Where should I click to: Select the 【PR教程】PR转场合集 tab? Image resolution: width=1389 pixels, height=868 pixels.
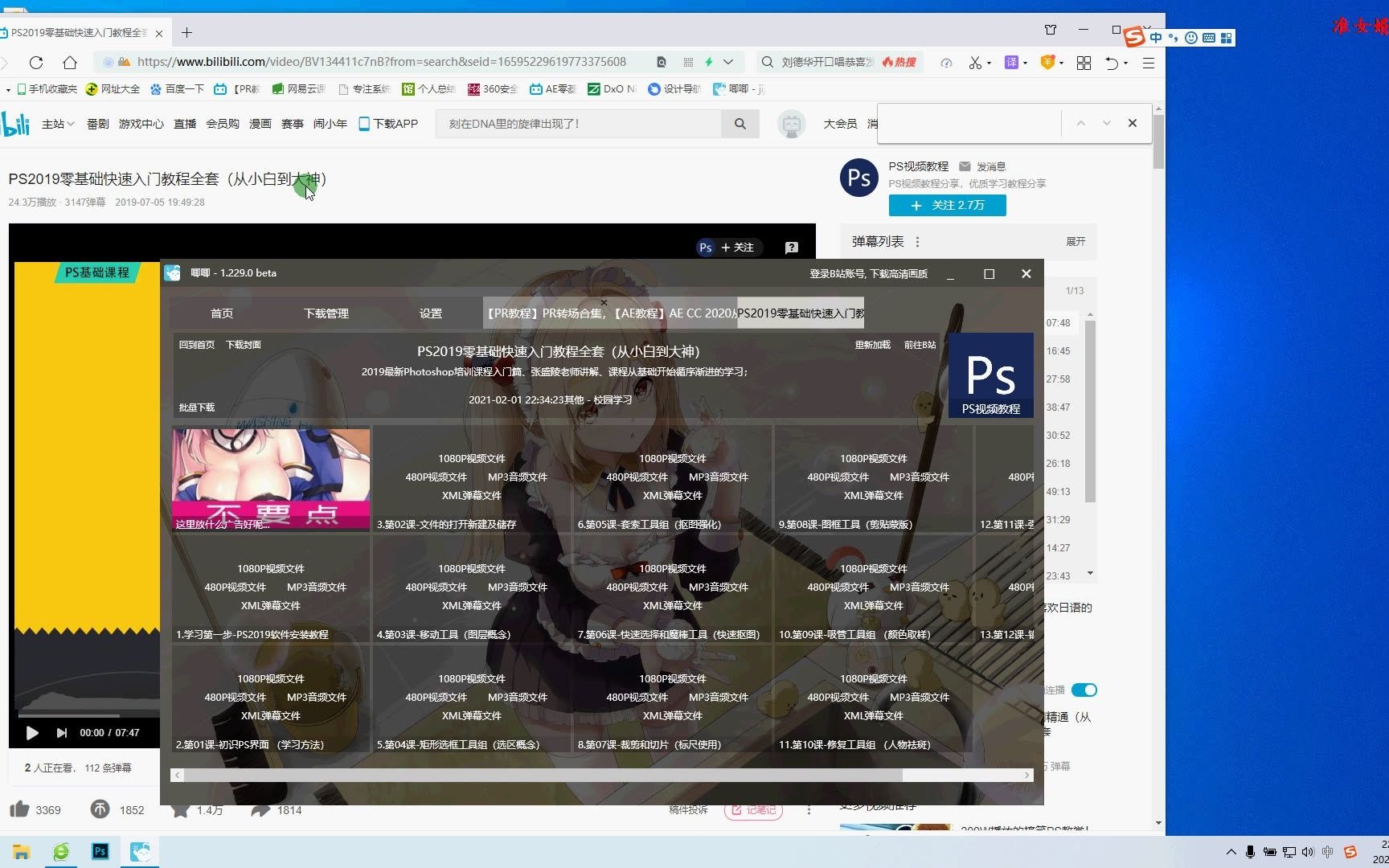tap(546, 313)
